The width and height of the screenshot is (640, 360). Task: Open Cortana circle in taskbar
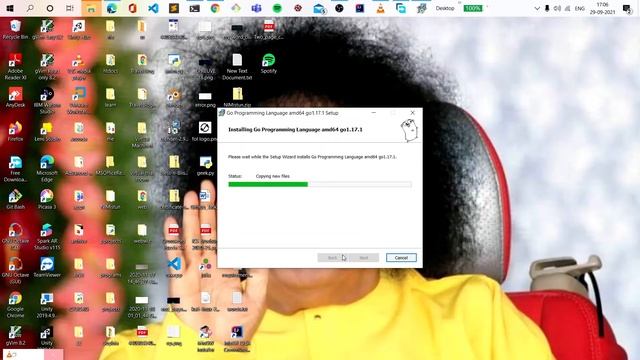click(50, 8)
